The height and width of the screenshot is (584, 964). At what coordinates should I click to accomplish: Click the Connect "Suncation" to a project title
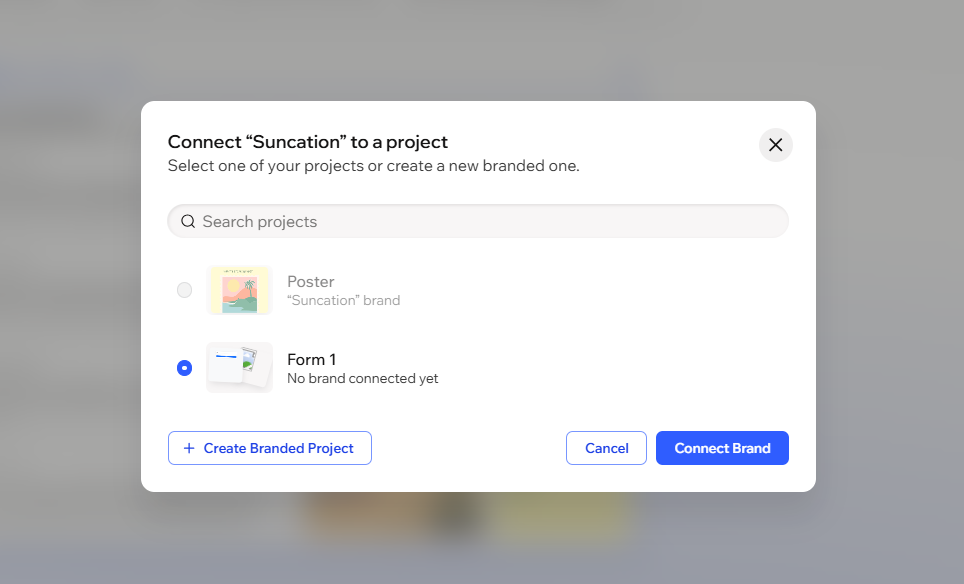click(x=307, y=142)
